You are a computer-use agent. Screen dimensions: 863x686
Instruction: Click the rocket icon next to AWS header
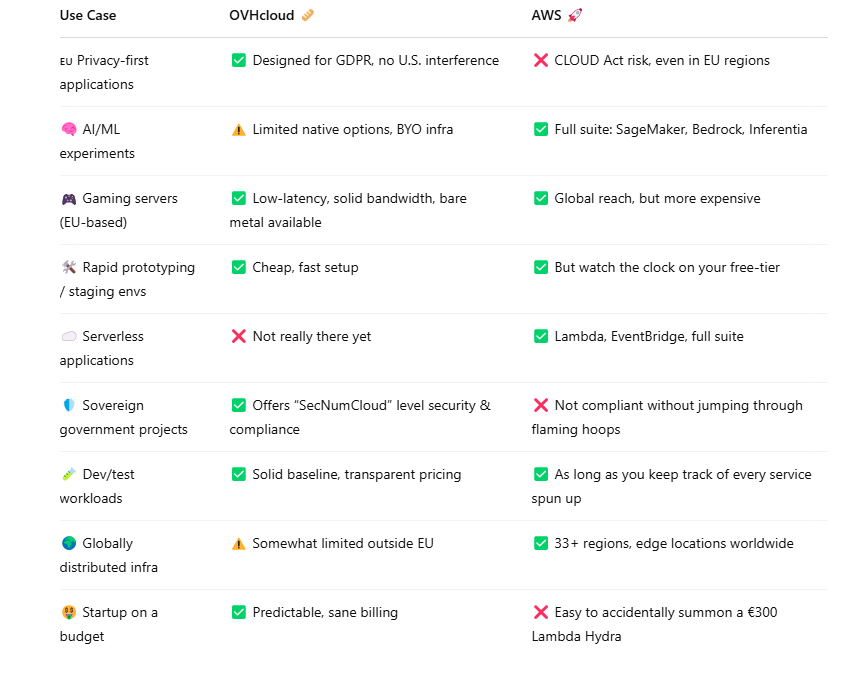(575, 15)
